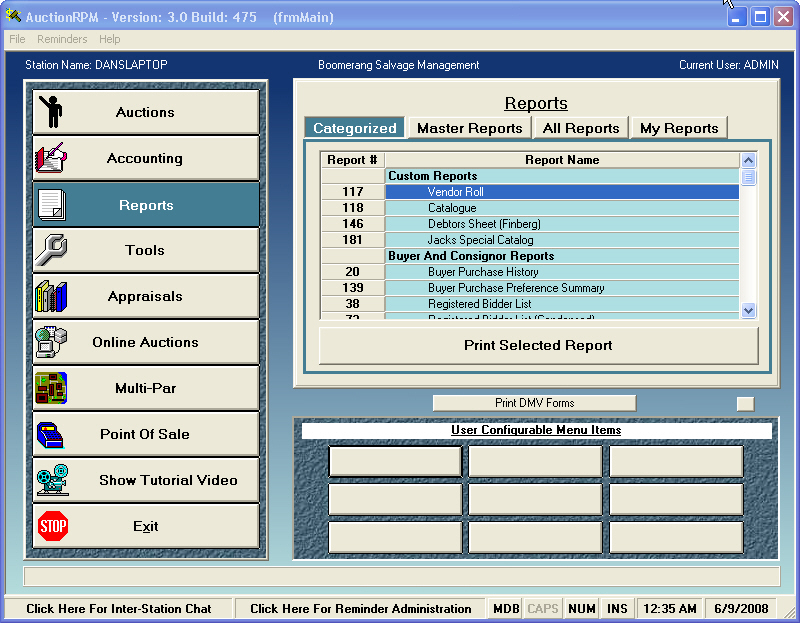
Task: Click the report list scroll down arrow
Action: 748,310
